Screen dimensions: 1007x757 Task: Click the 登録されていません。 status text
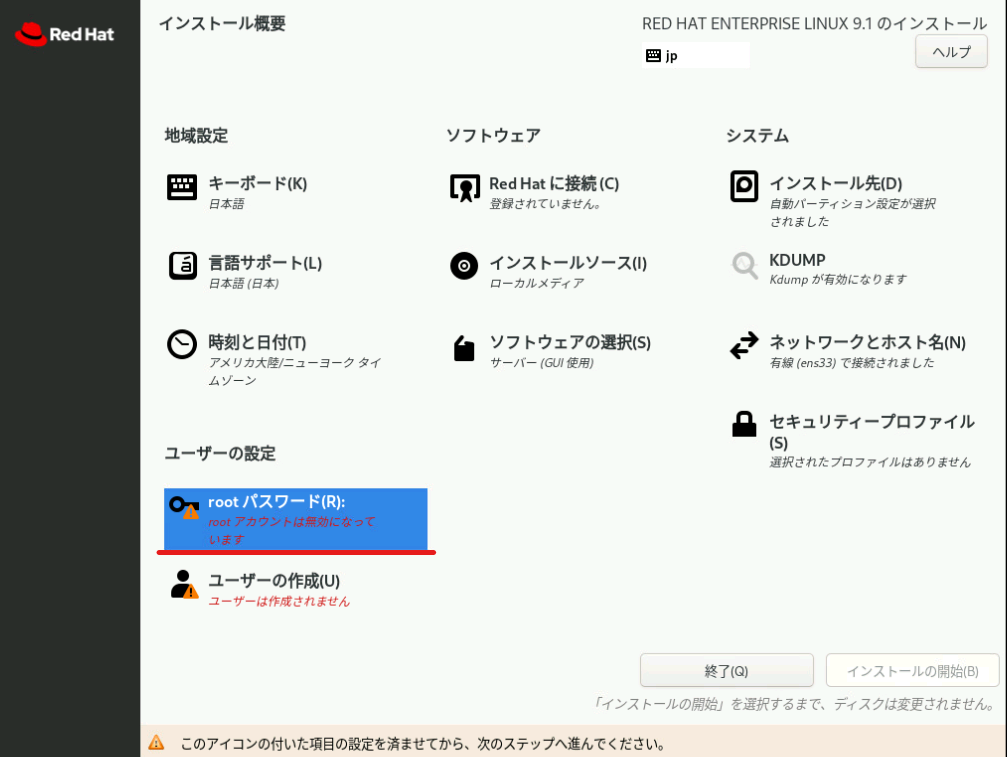click(x=545, y=204)
